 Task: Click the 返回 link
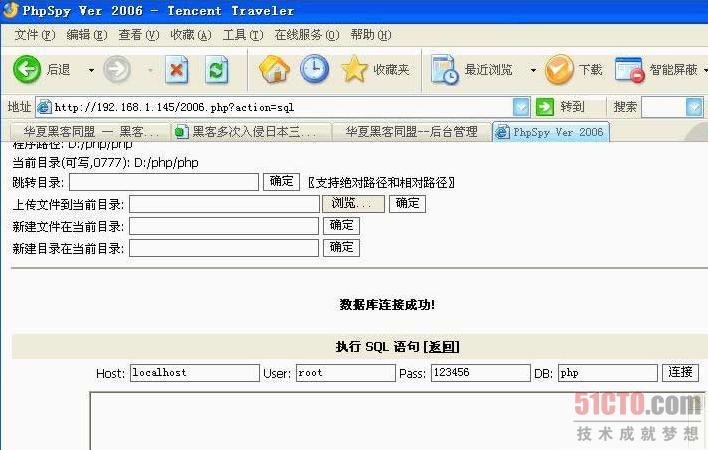pos(442,347)
